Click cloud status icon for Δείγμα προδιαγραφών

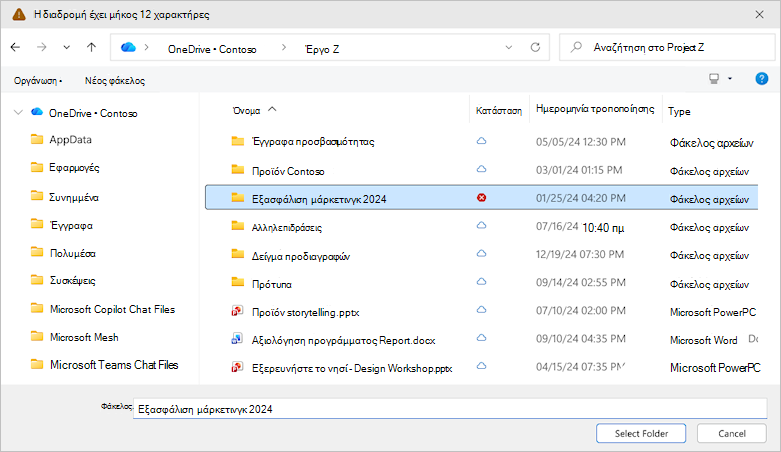[482, 253]
